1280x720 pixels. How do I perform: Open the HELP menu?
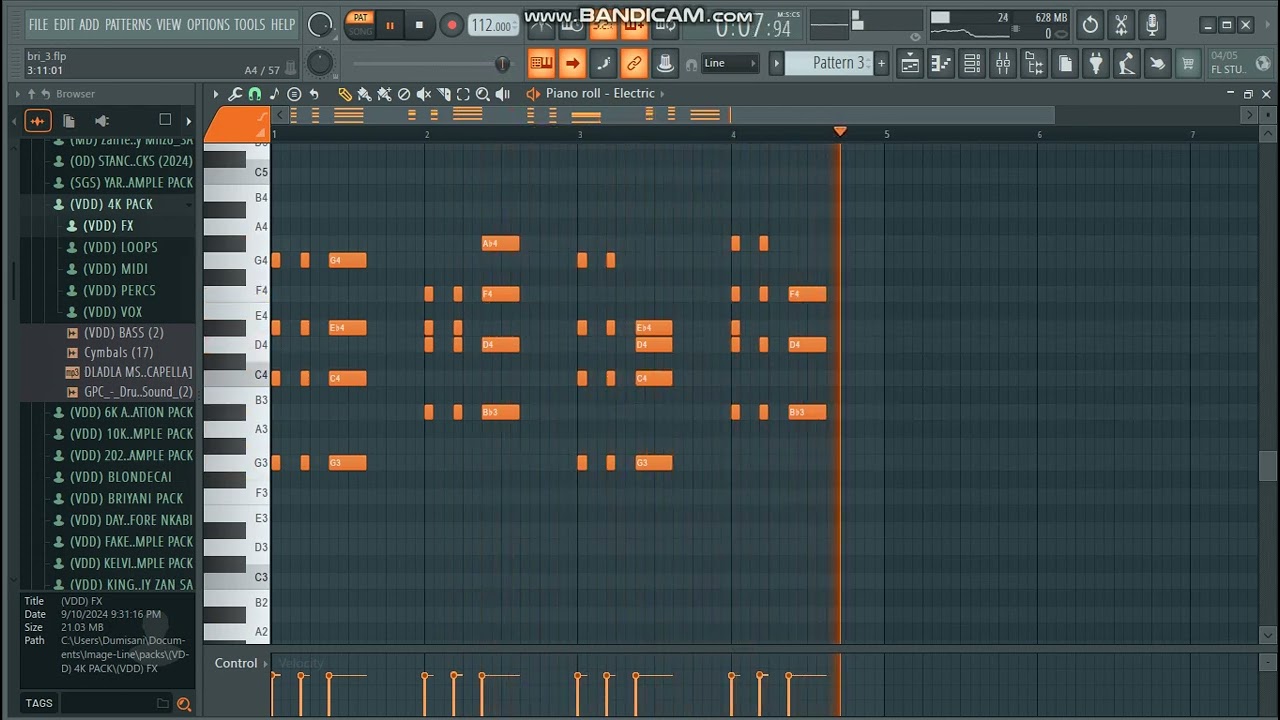pos(283,24)
